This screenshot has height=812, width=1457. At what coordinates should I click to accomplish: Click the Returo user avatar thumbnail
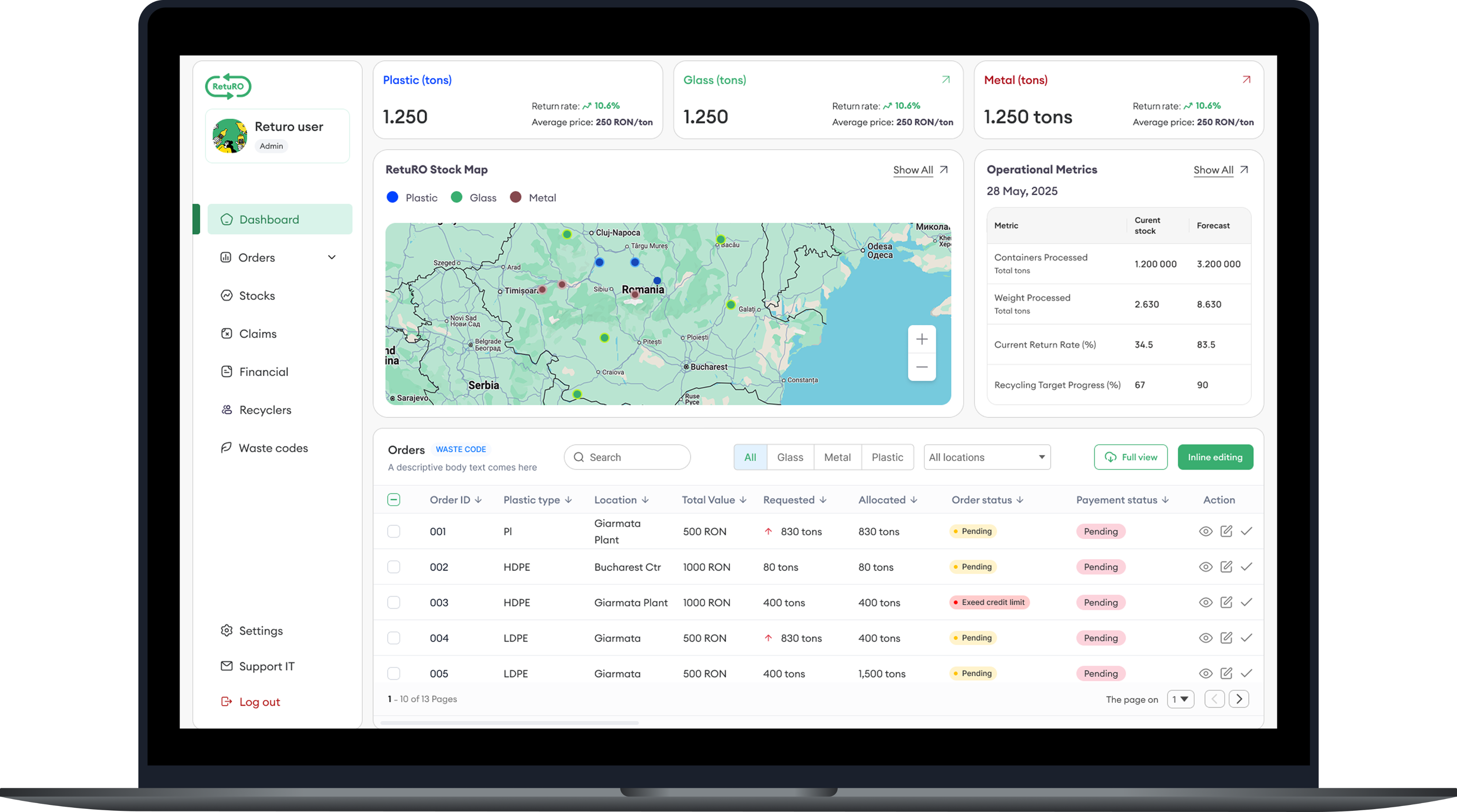tap(230, 136)
